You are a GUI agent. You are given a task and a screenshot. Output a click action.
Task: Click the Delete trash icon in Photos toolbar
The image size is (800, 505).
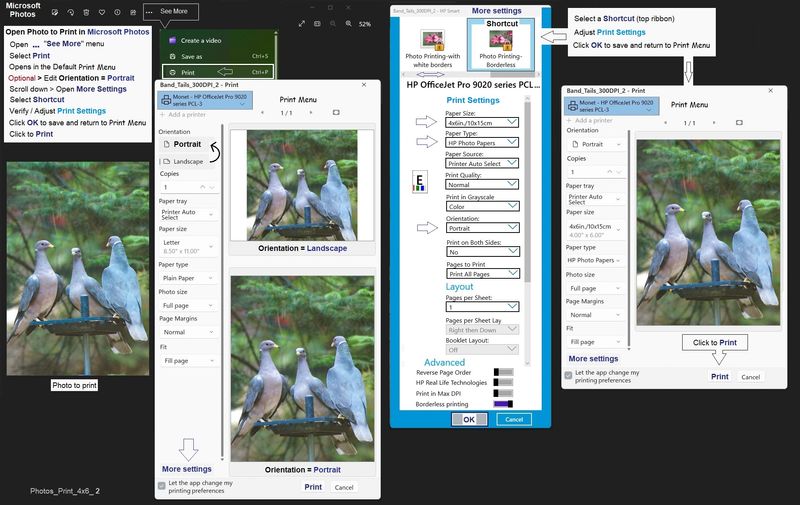point(86,12)
